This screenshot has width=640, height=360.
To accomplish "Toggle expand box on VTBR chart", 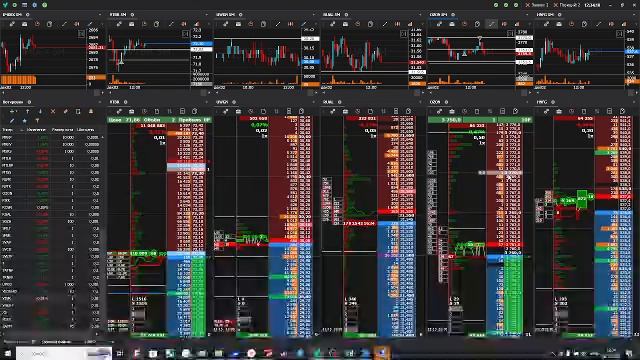I will (x=185, y=33).
